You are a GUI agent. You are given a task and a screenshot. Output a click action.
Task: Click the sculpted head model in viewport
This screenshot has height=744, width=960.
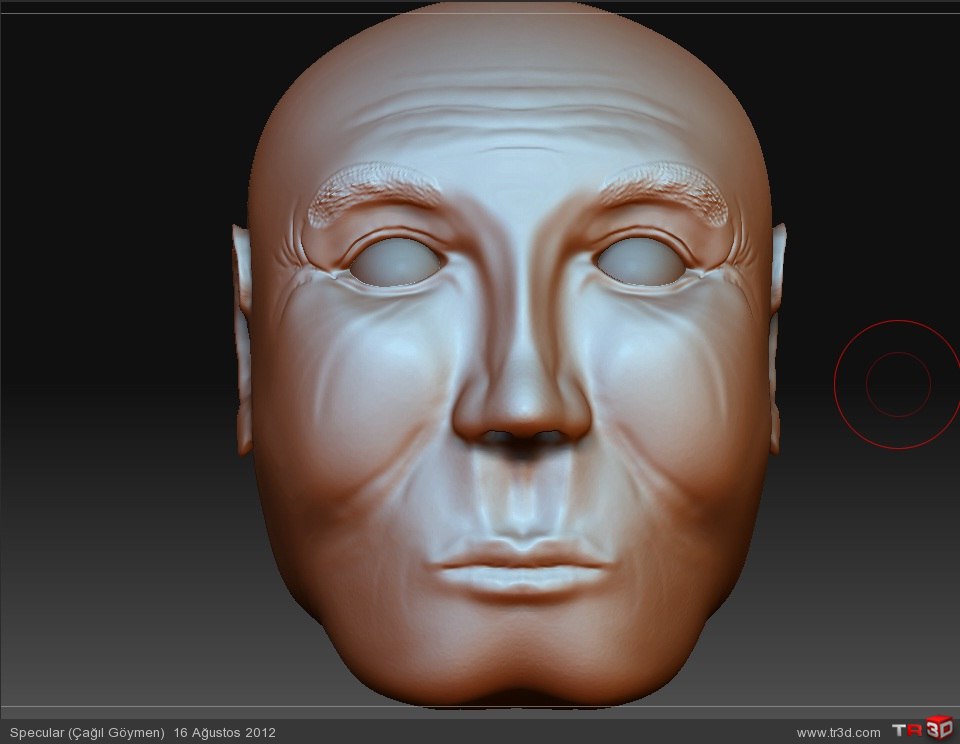click(509, 354)
